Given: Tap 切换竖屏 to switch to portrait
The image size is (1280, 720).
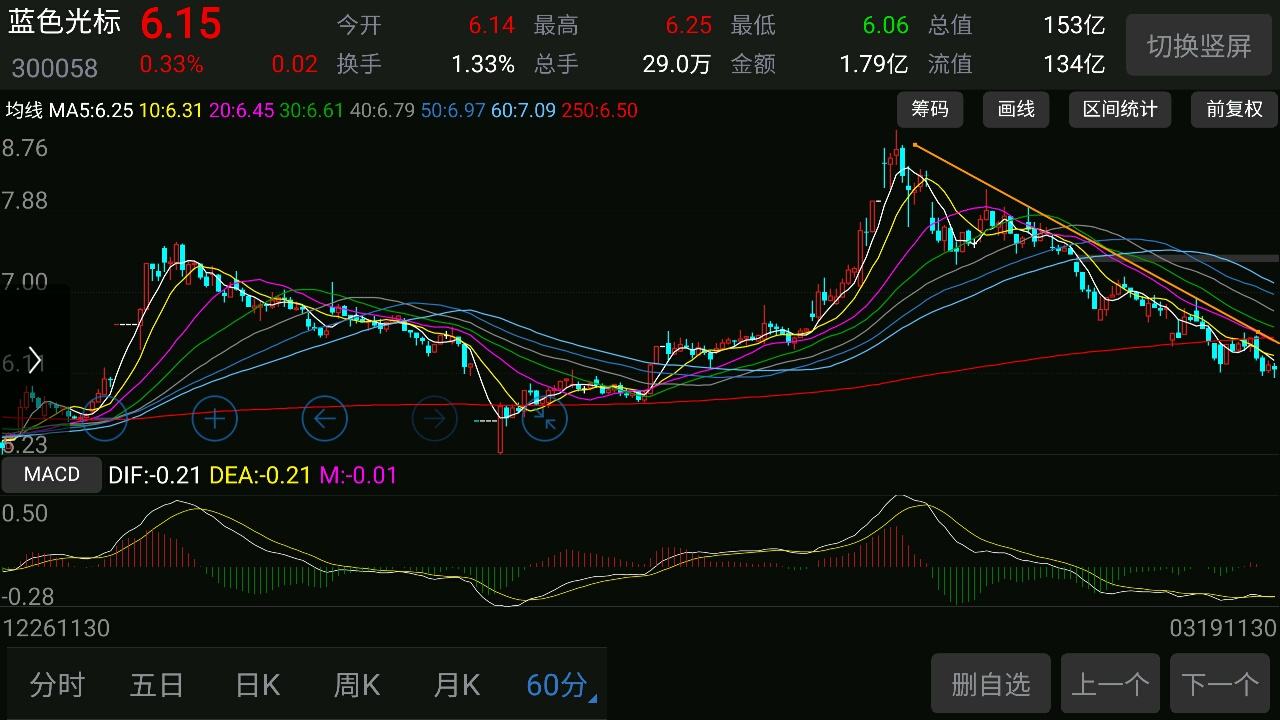Looking at the screenshot, I should tap(1199, 46).
